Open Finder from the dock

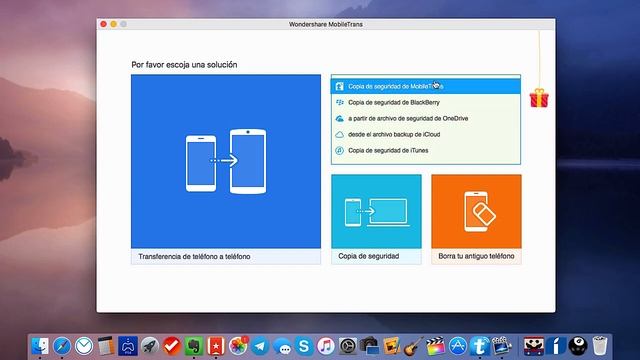[x=40, y=346]
